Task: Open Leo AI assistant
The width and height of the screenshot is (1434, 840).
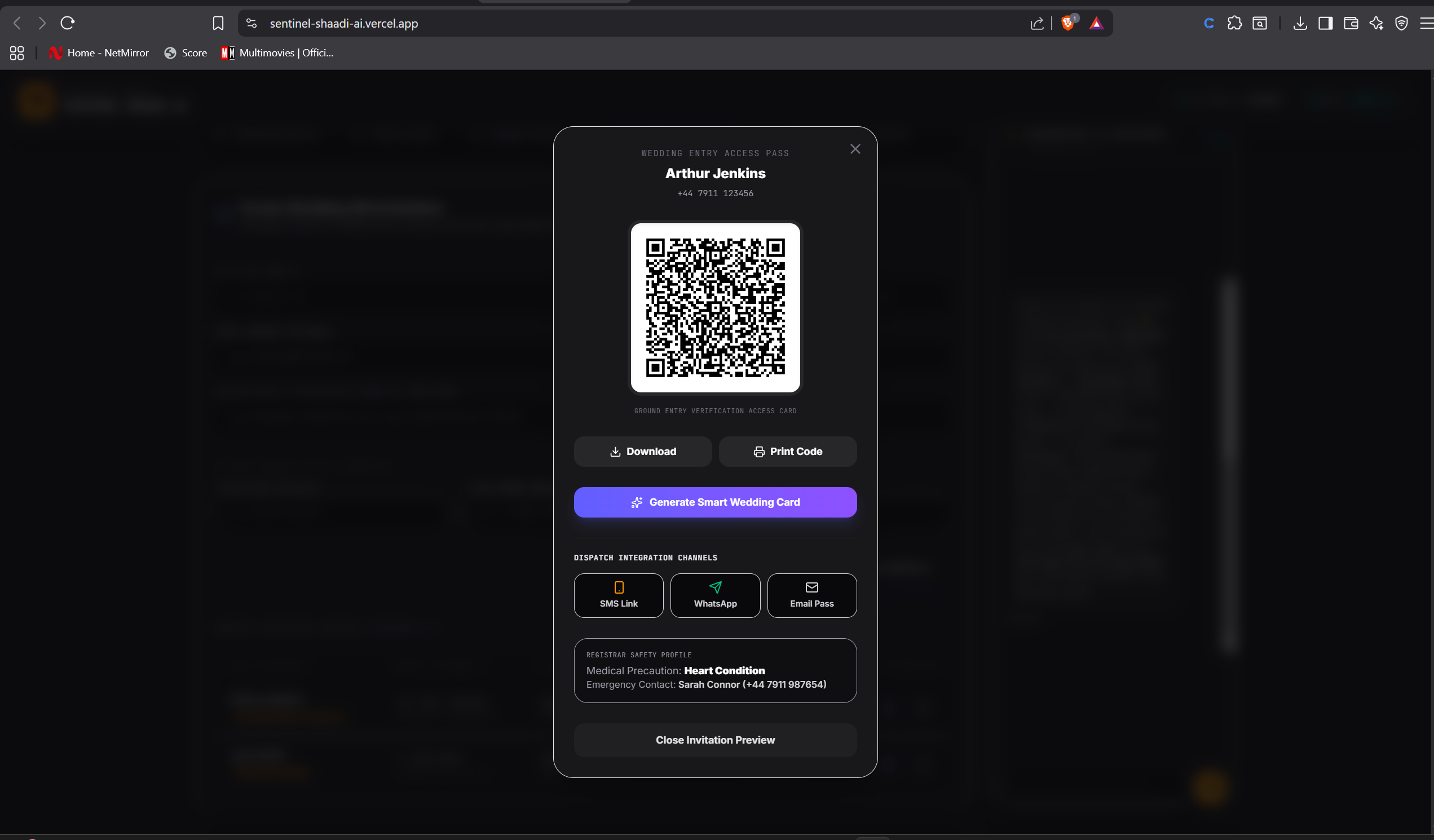Action: click(x=1376, y=23)
